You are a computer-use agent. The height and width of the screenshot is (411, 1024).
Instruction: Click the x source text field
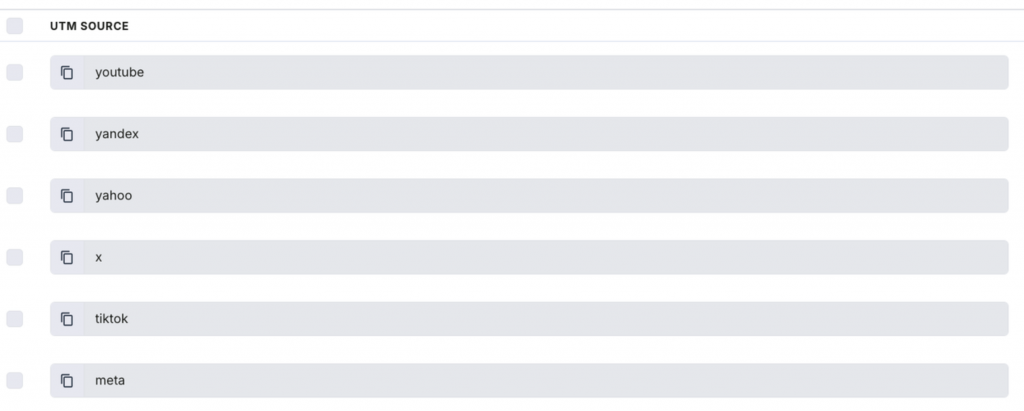pyautogui.click(x=546, y=257)
